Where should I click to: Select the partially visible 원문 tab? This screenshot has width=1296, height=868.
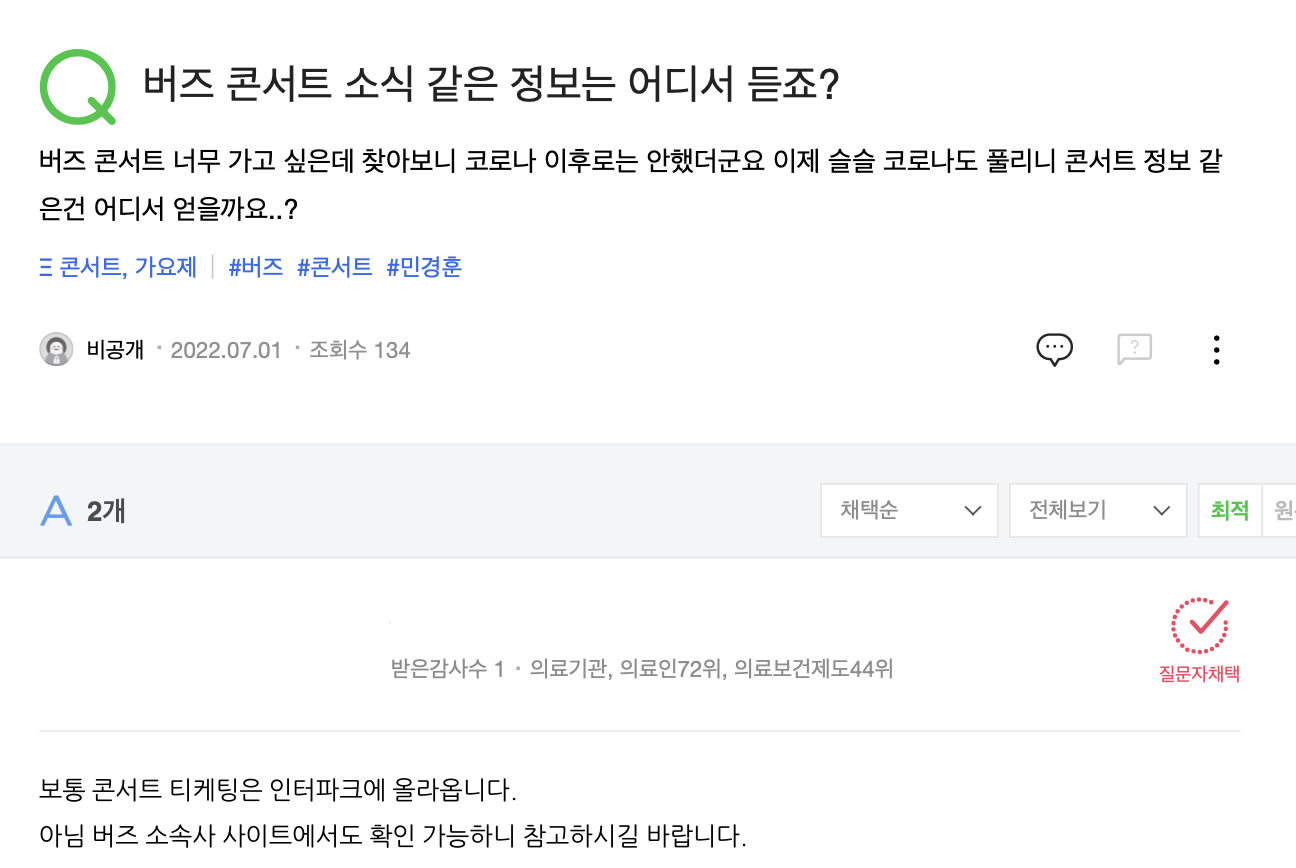[1281, 510]
